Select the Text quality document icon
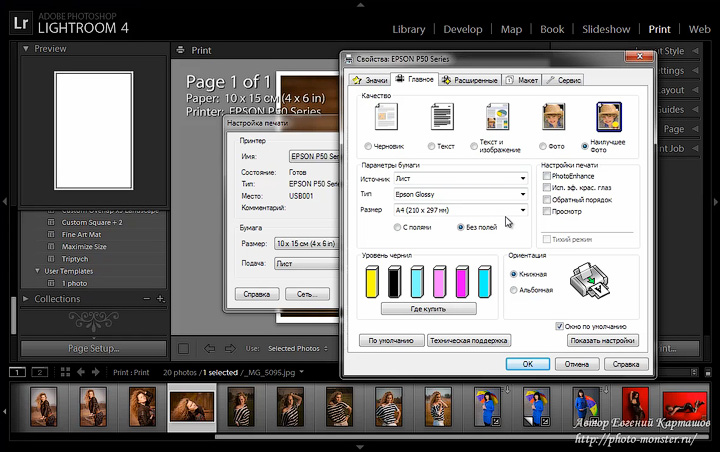This screenshot has height=452, width=720. (x=442, y=117)
